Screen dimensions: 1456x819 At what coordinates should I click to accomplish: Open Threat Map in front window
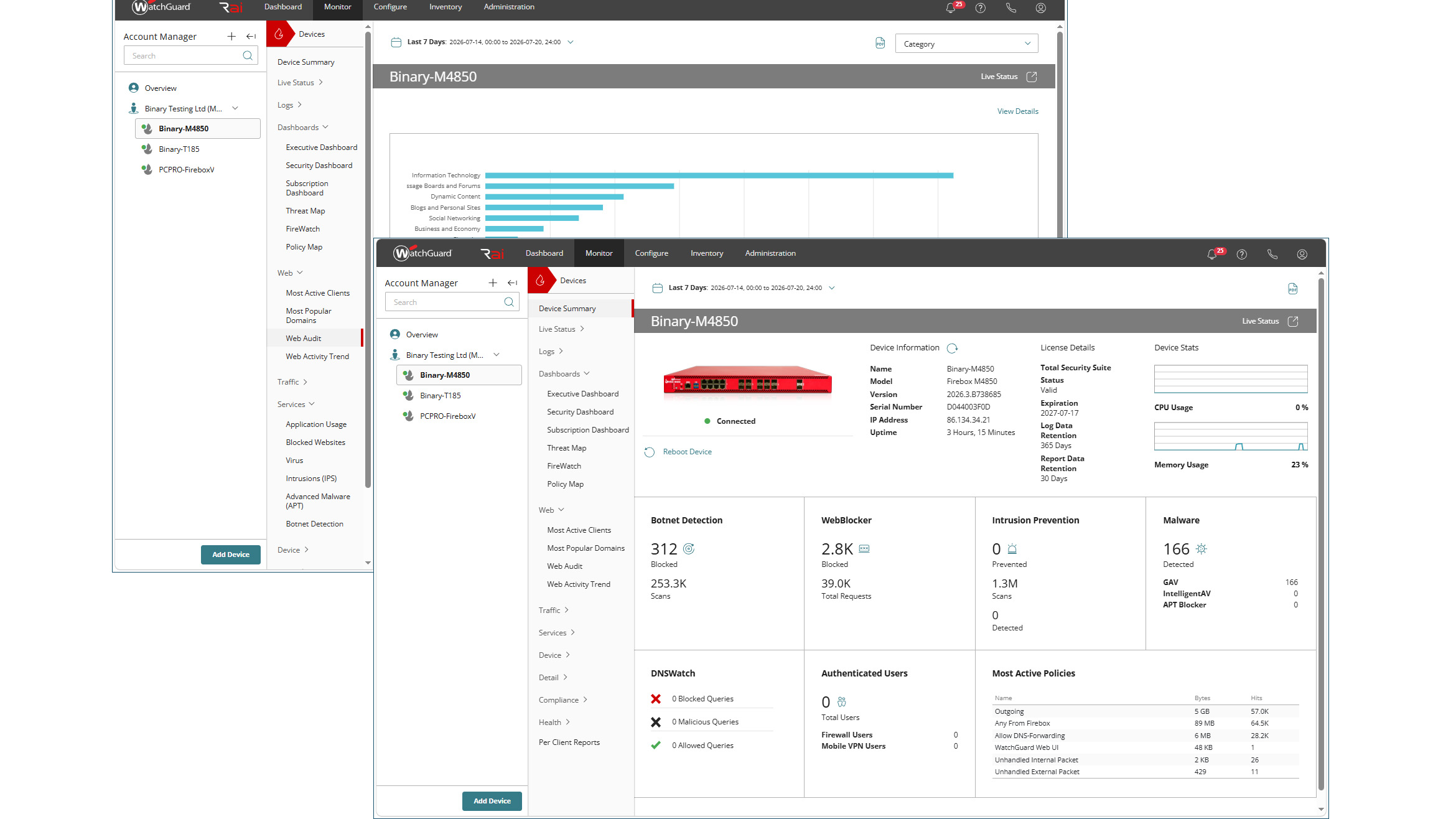pos(566,448)
